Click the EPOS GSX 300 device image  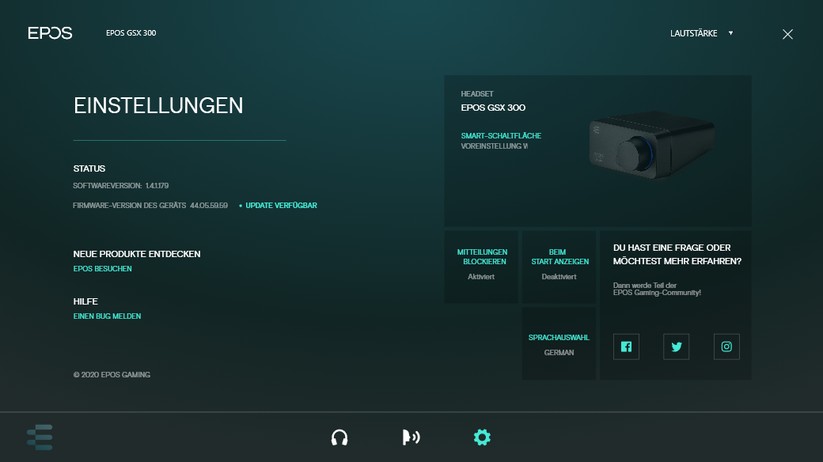click(652, 147)
